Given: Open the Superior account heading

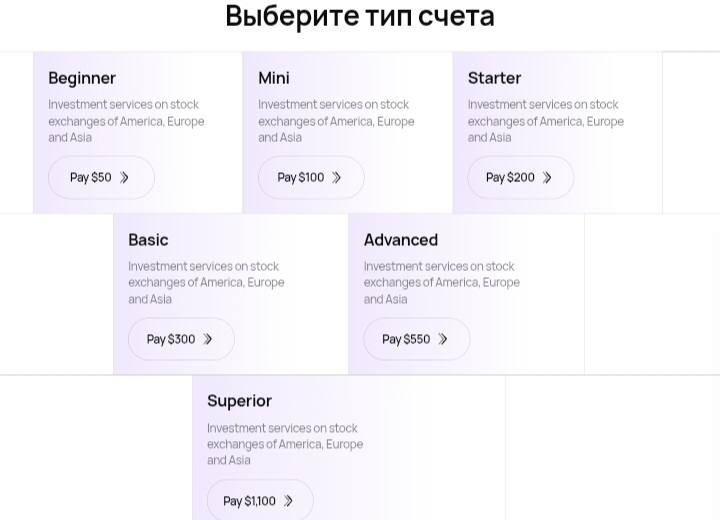Looking at the screenshot, I should [x=239, y=401].
